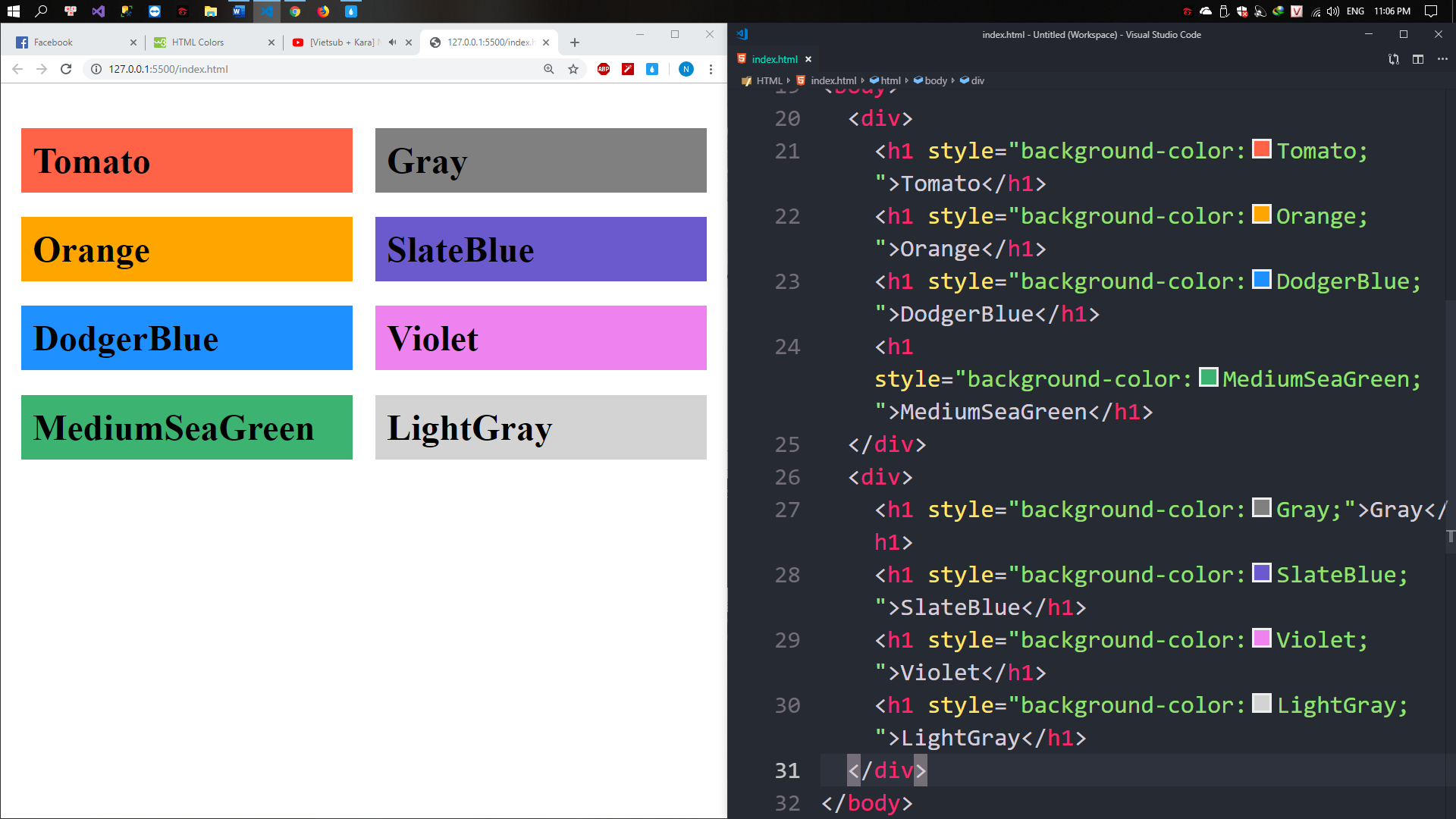This screenshot has width=1456, height=819.
Task: Close the index.html editor tab
Action: (808, 59)
